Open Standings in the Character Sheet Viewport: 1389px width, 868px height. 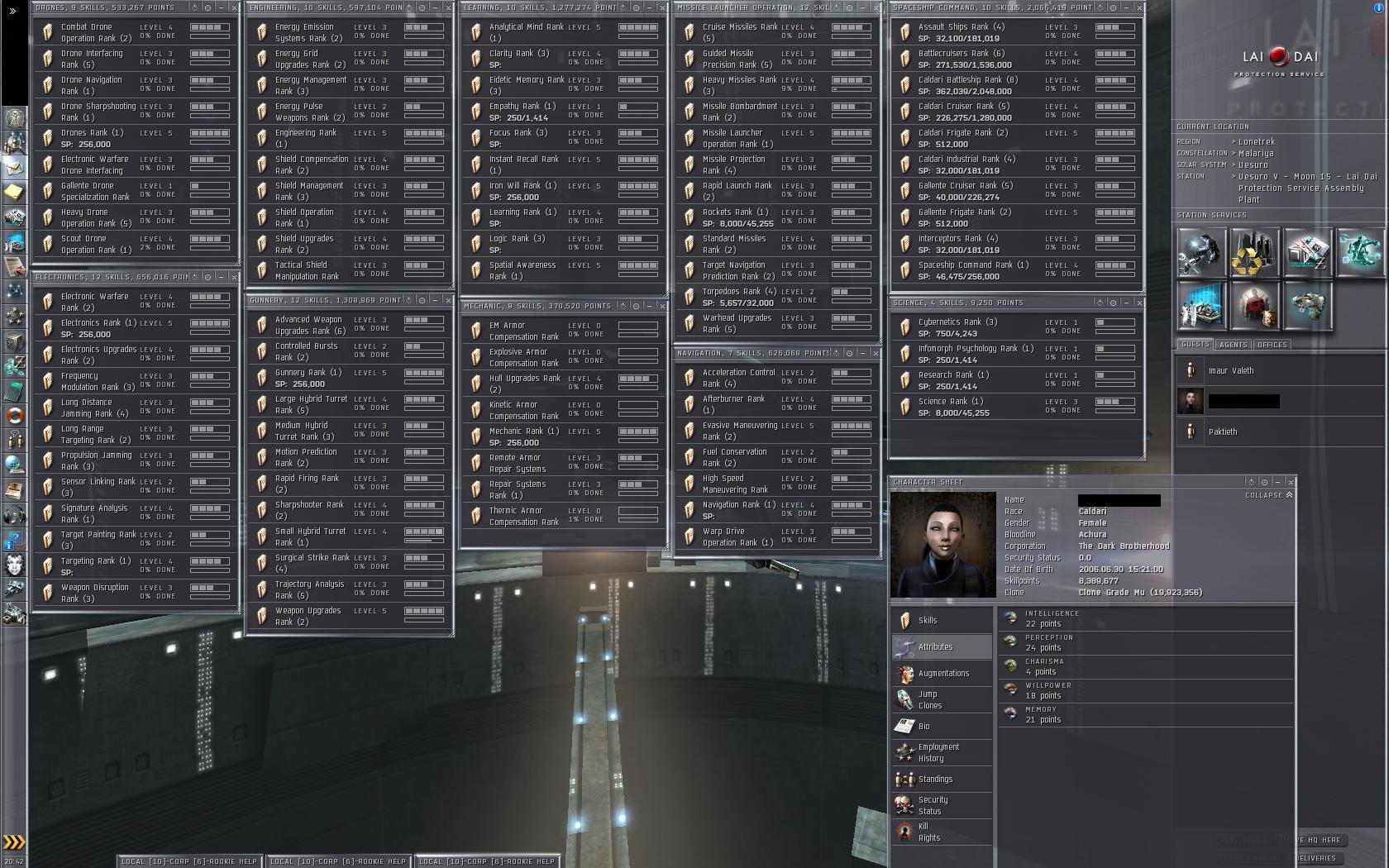[942, 779]
